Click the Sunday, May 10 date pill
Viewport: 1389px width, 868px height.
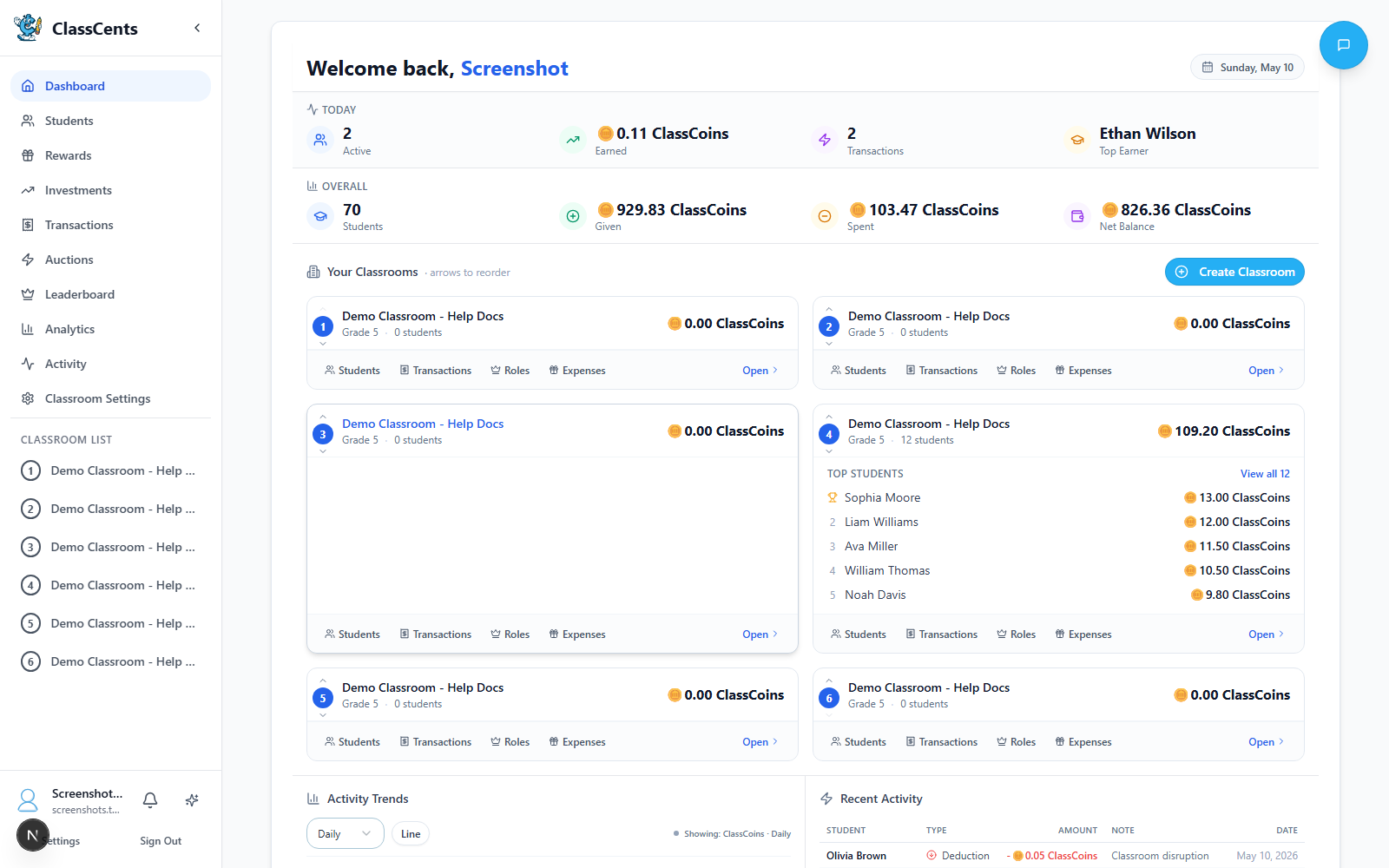[x=1247, y=67]
